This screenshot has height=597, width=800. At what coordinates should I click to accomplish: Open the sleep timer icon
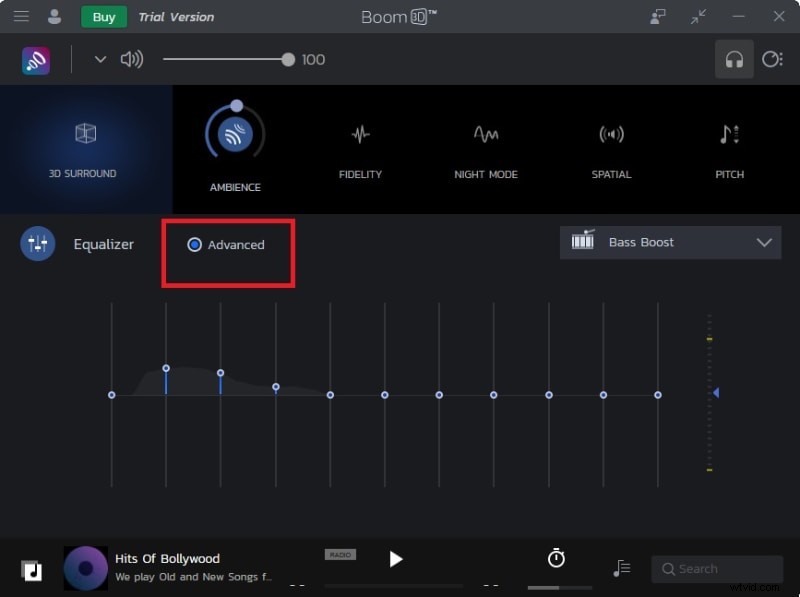(x=556, y=559)
